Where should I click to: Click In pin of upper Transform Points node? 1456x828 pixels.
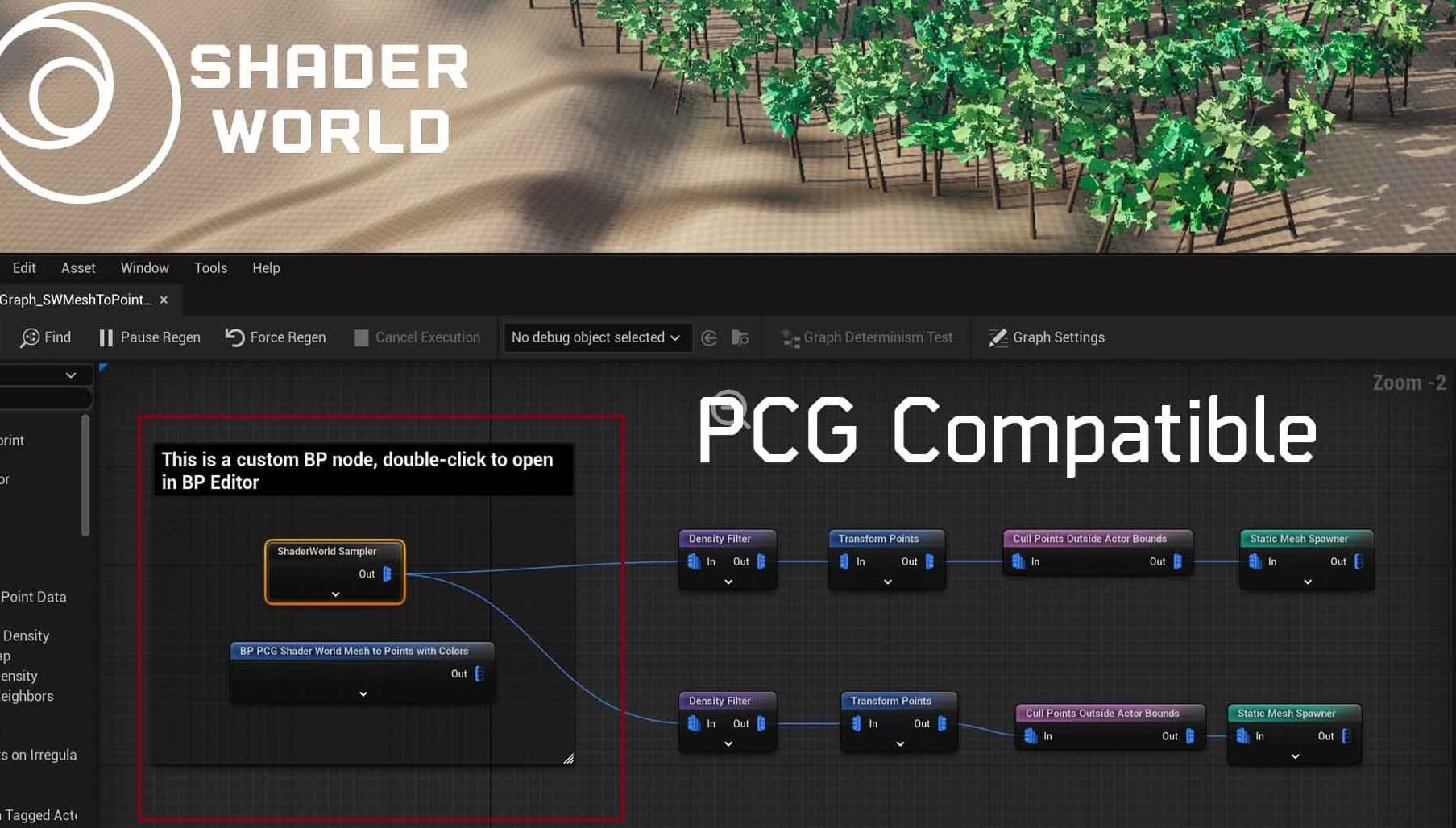coord(844,561)
